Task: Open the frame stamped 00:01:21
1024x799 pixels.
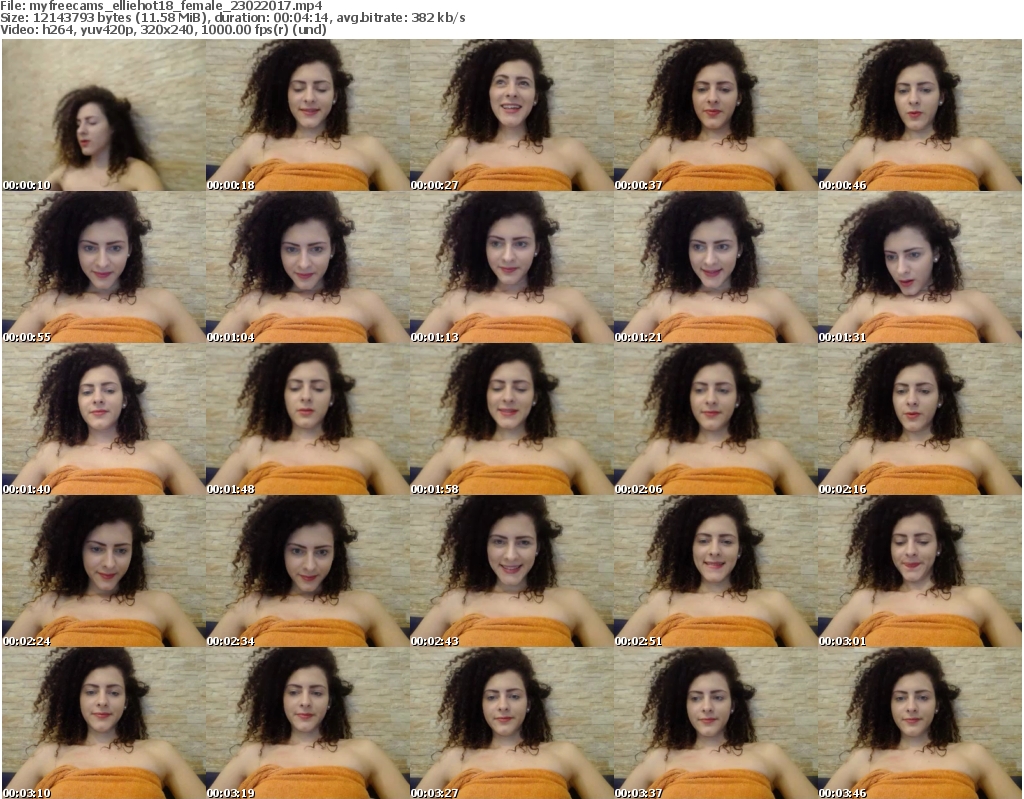Action: [715, 267]
